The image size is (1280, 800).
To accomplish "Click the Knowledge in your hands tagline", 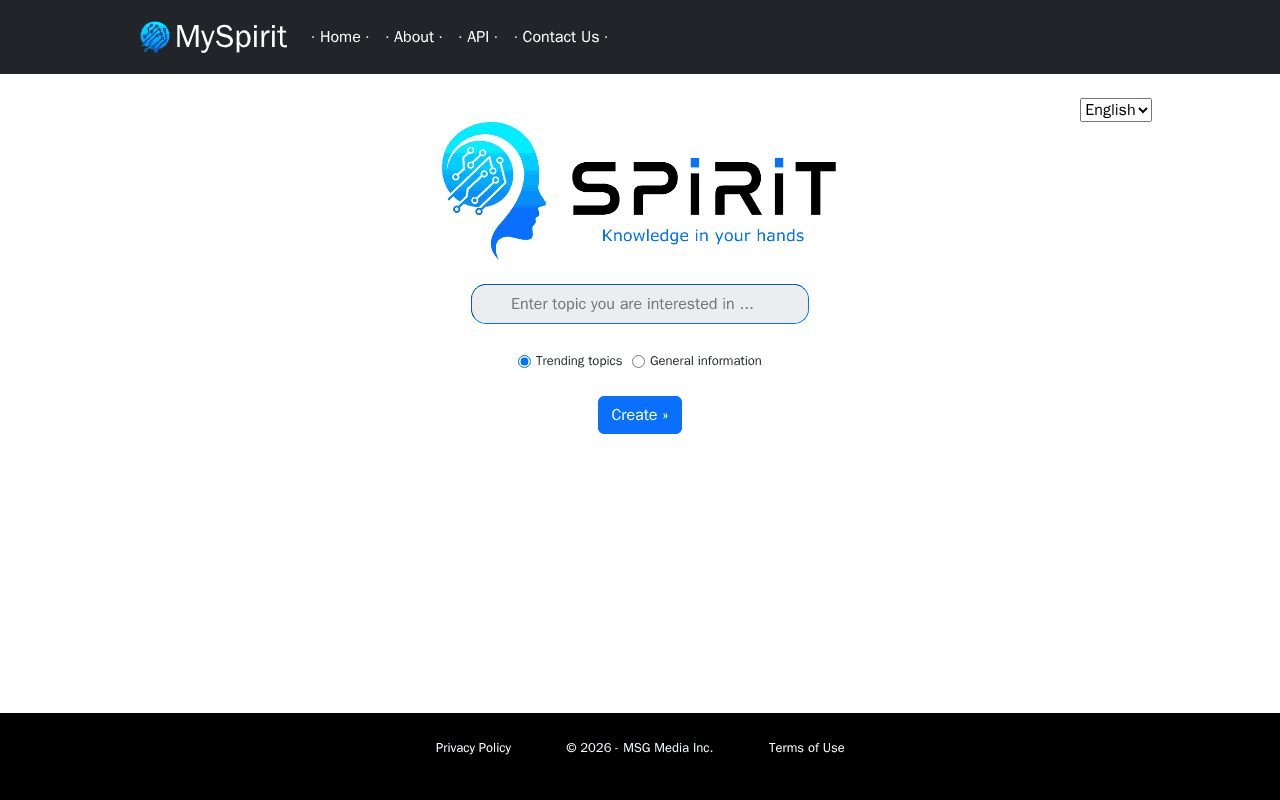I will [x=703, y=236].
